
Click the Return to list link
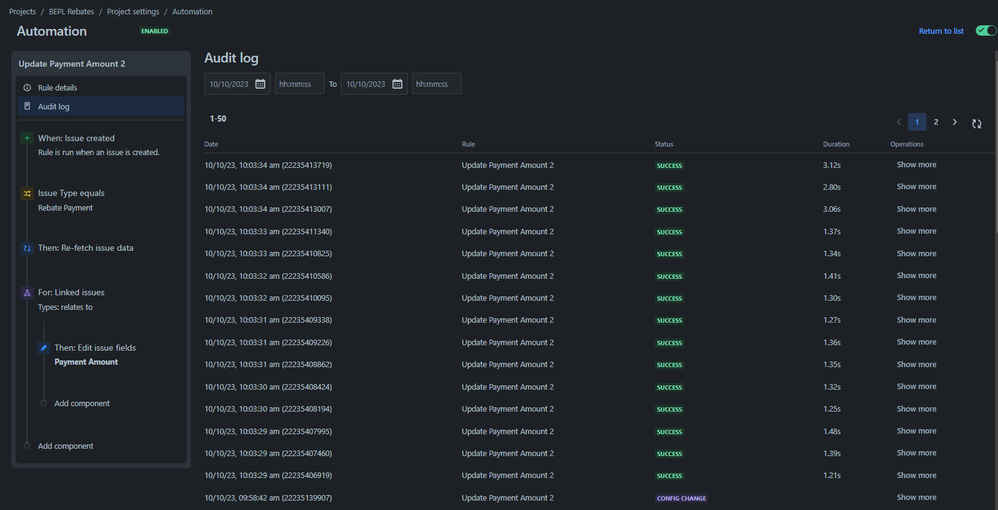941,31
